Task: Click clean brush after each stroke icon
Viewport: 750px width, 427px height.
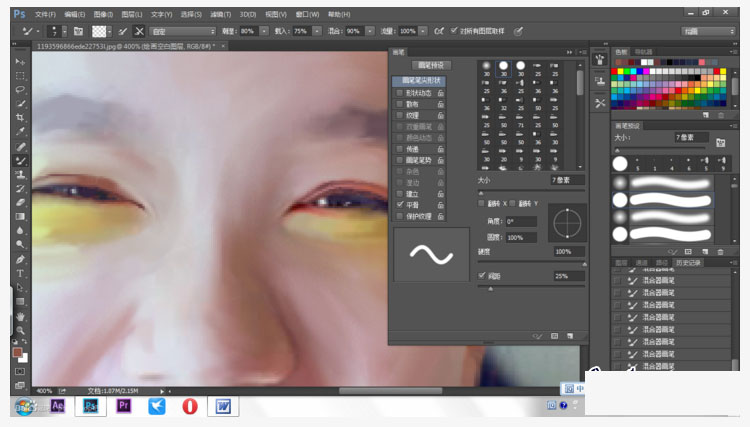Action: click(x=139, y=32)
